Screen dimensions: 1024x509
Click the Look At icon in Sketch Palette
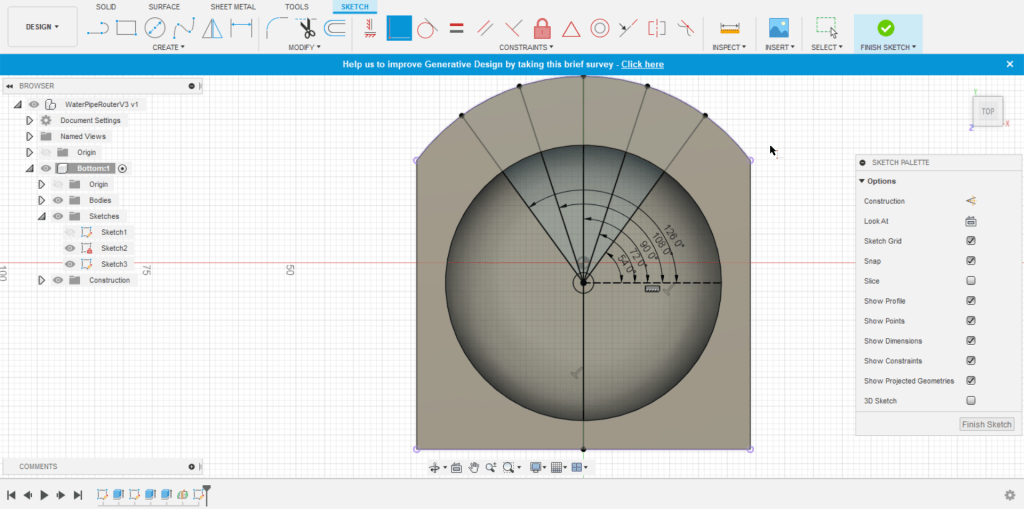(x=970, y=221)
